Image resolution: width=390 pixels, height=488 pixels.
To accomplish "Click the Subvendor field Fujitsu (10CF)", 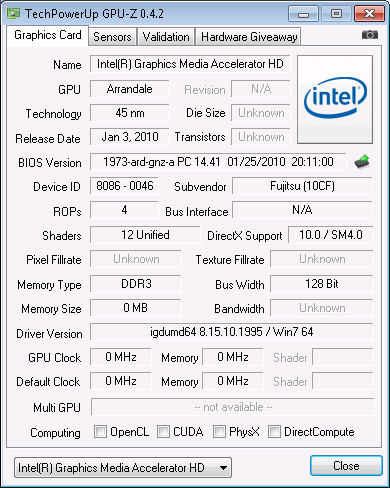I will [302, 186].
